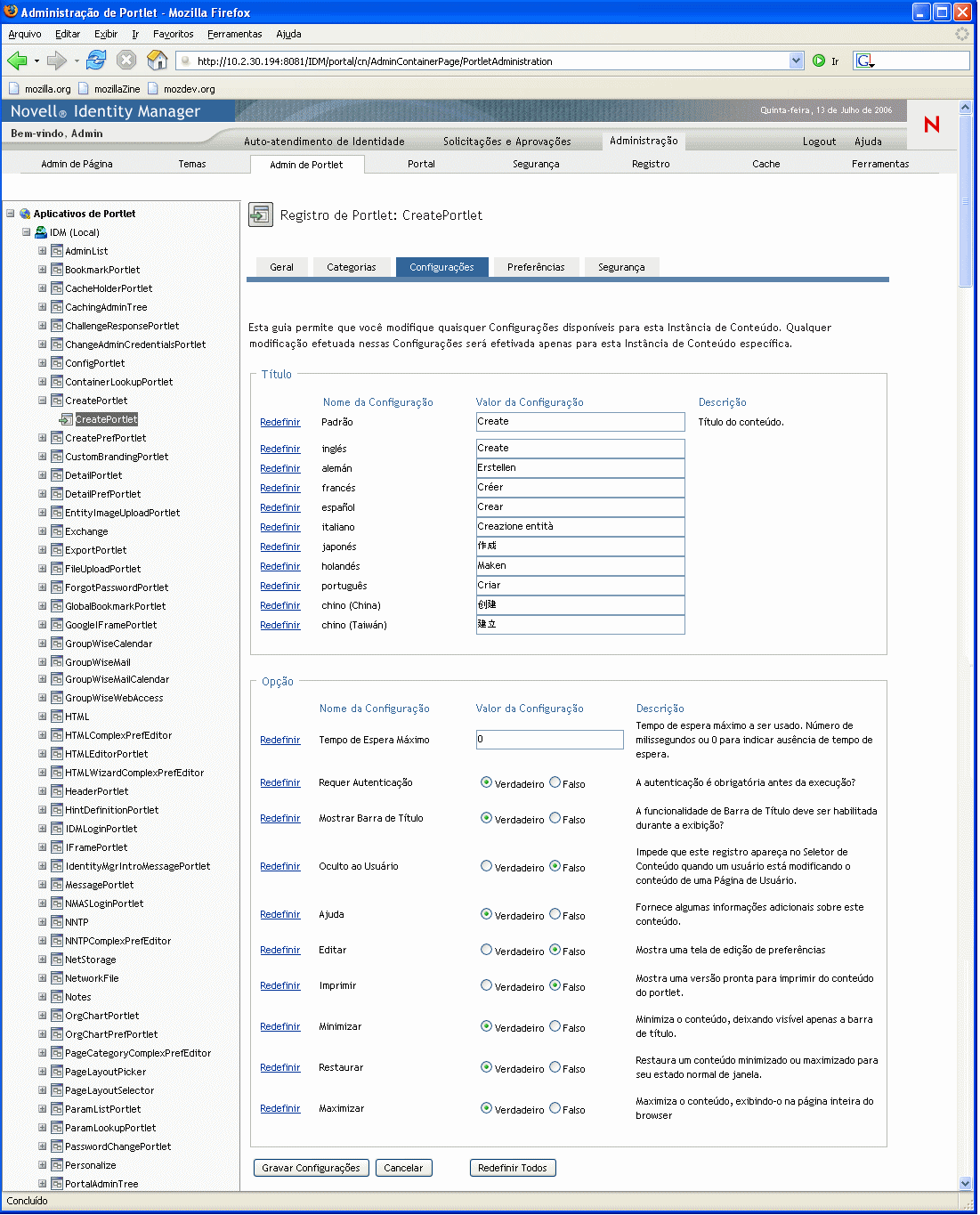
Task: Click the green Go icon beside address bar
Action: [819, 61]
